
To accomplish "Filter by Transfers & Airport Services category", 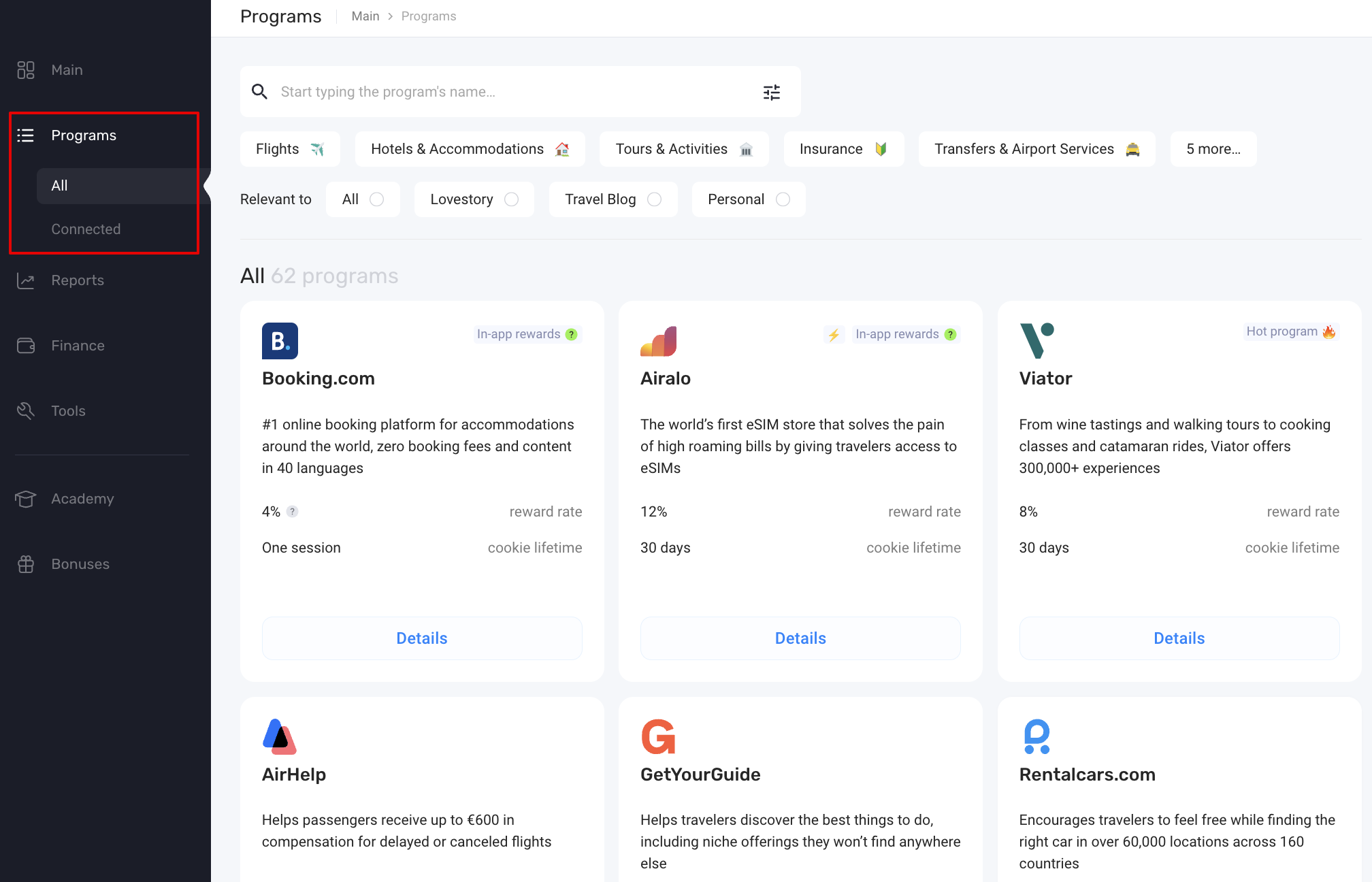I will (1037, 149).
